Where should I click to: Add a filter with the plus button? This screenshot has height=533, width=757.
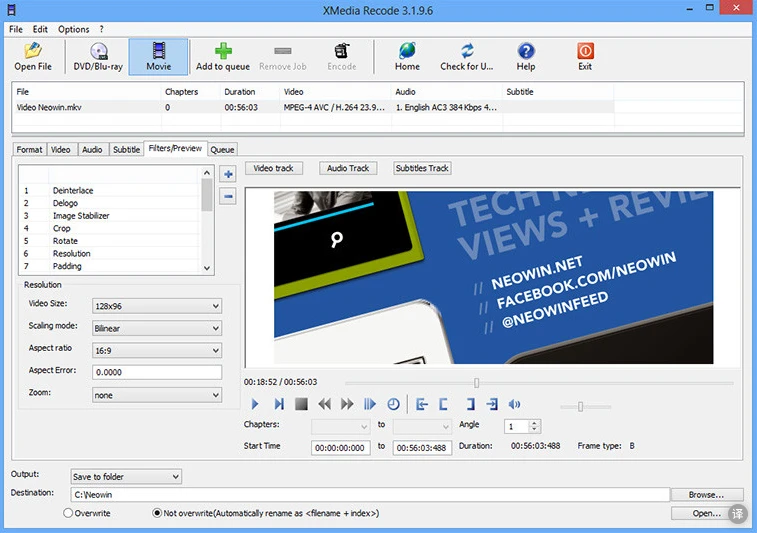(228, 174)
